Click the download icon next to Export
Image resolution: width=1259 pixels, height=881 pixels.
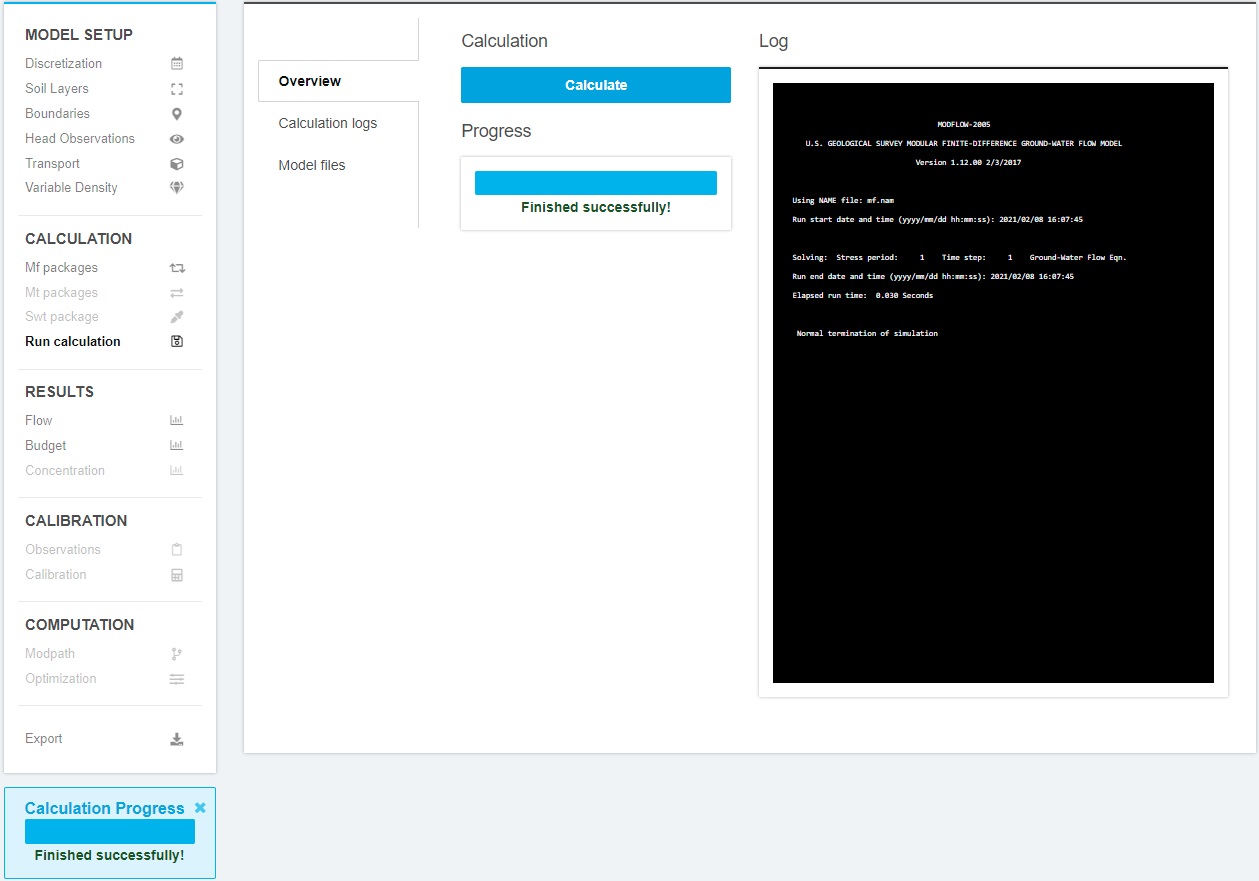tap(177, 739)
